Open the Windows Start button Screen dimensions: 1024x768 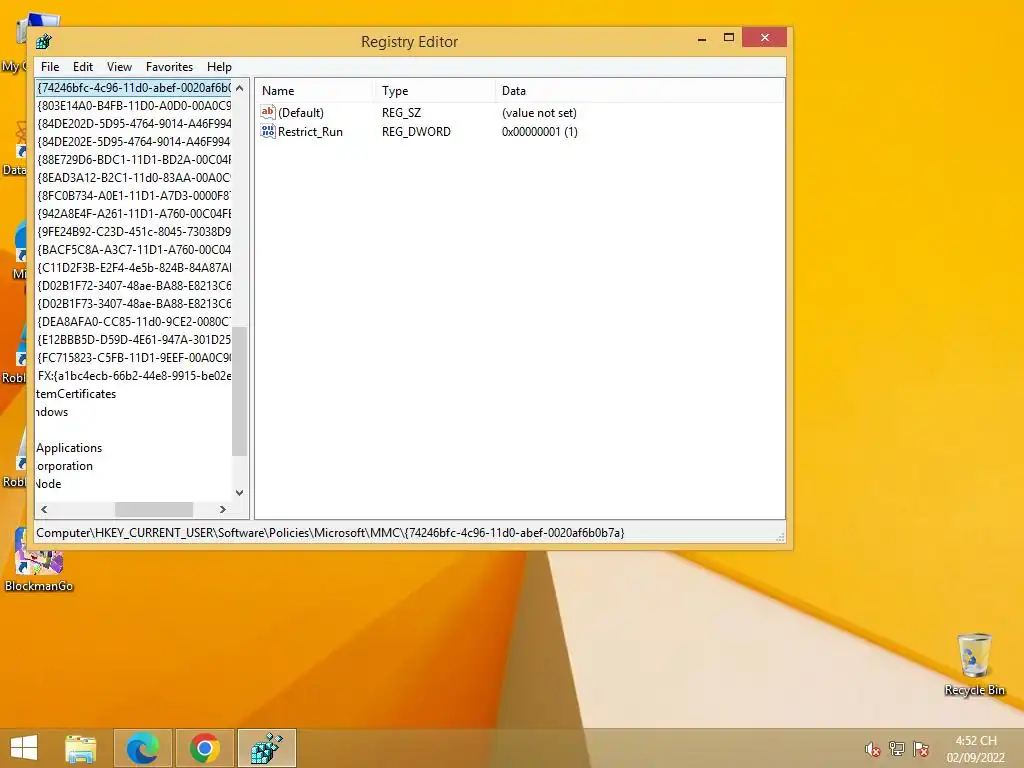pos(24,748)
